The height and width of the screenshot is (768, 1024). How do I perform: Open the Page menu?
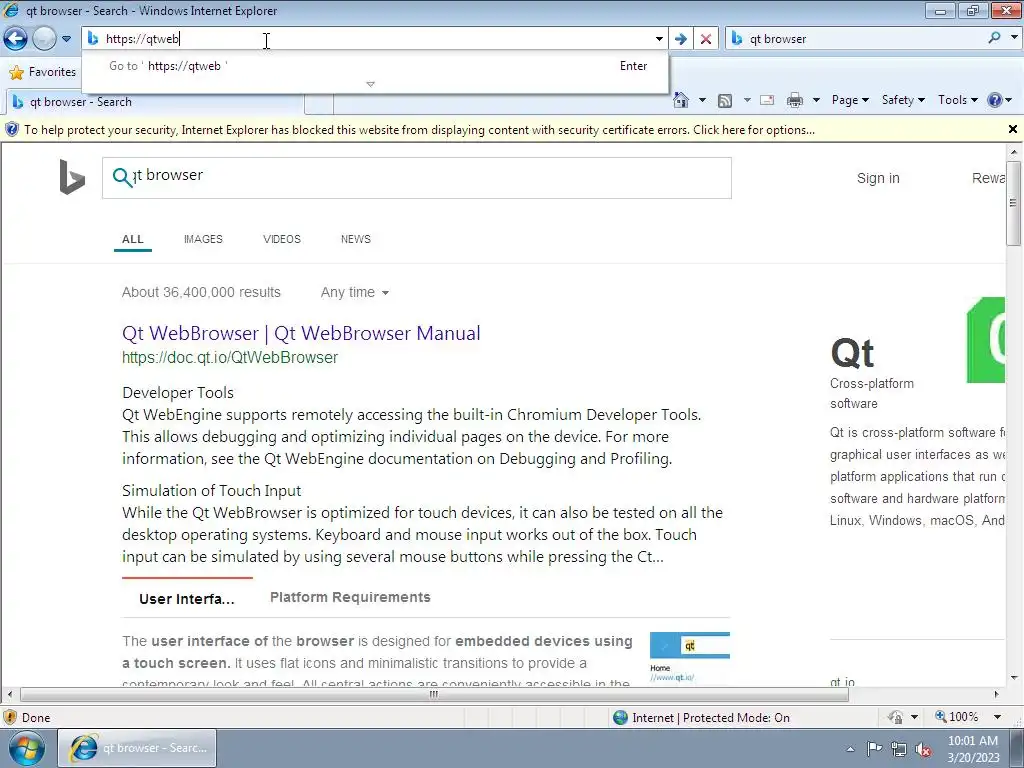850,100
